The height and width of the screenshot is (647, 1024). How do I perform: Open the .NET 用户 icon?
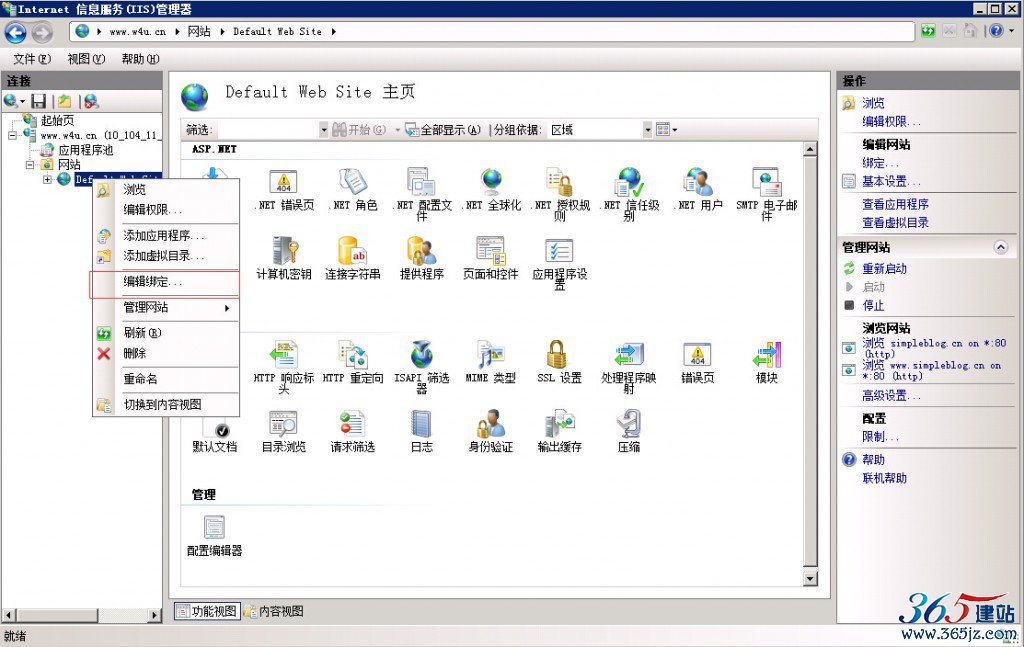coord(698,182)
